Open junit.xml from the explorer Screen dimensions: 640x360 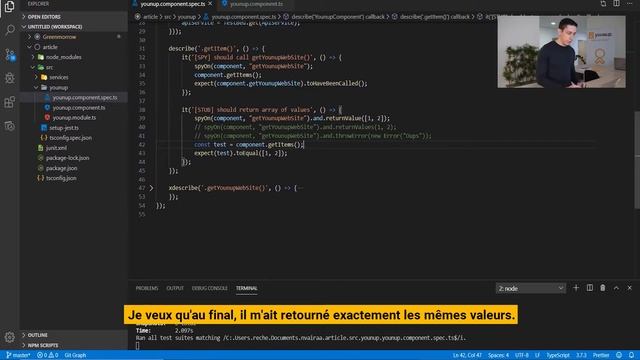coord(56,148)
